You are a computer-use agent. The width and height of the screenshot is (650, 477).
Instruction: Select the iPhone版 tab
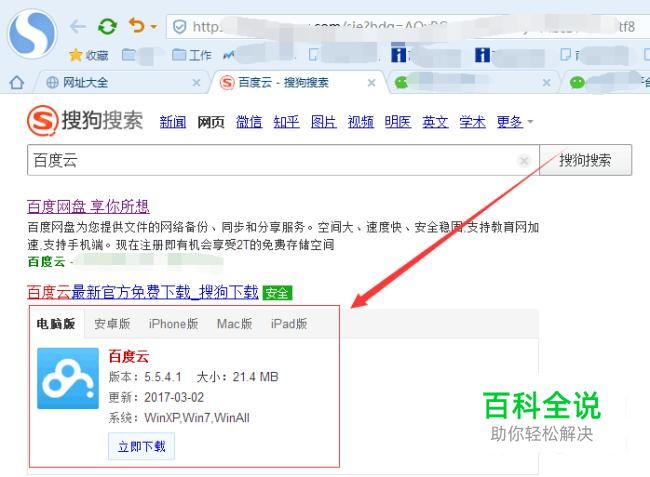pos(173,324)
